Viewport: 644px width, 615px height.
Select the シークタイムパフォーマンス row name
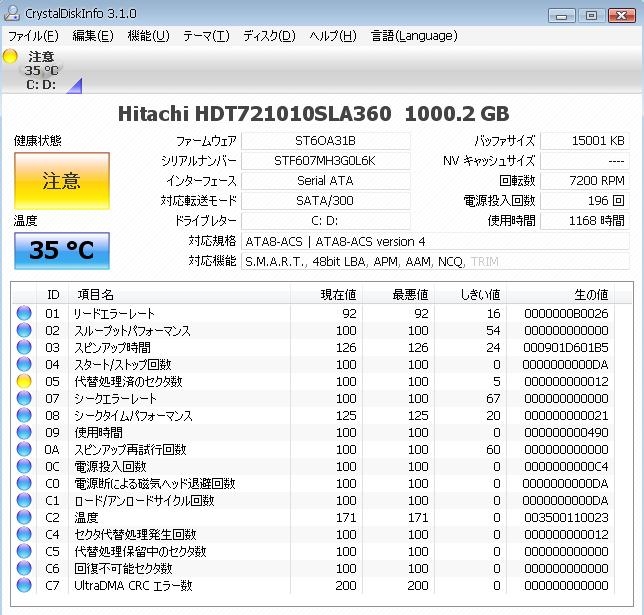coord(133,415)
